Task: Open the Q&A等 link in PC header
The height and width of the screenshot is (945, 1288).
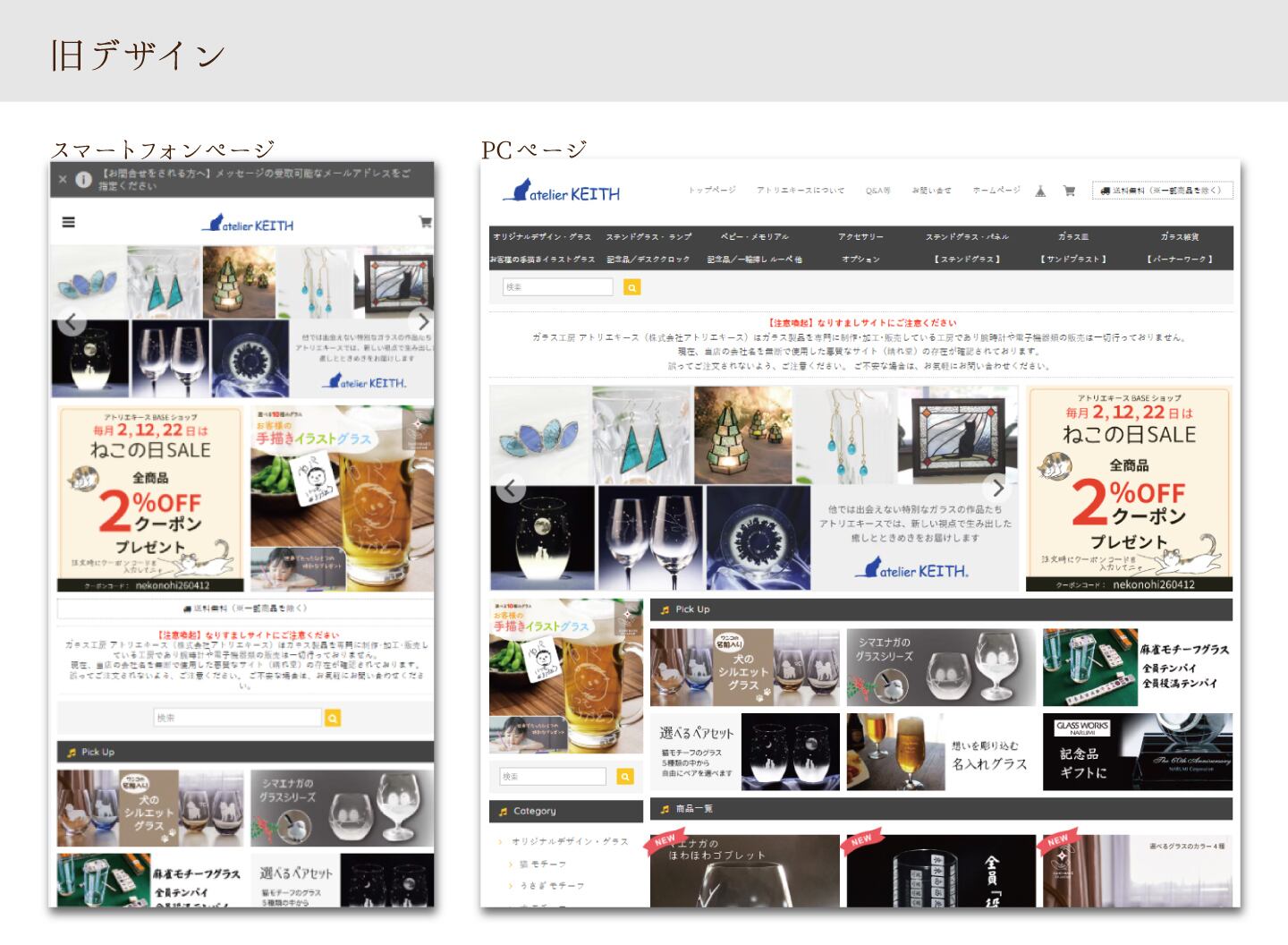Action: 878,191
